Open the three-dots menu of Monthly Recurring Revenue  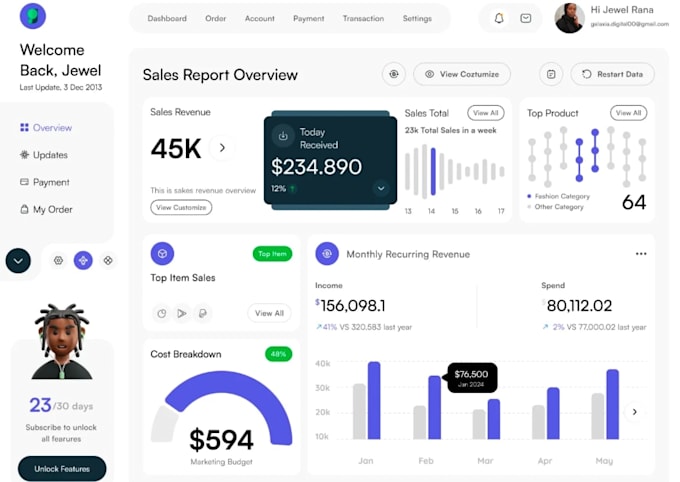point(641,254)
